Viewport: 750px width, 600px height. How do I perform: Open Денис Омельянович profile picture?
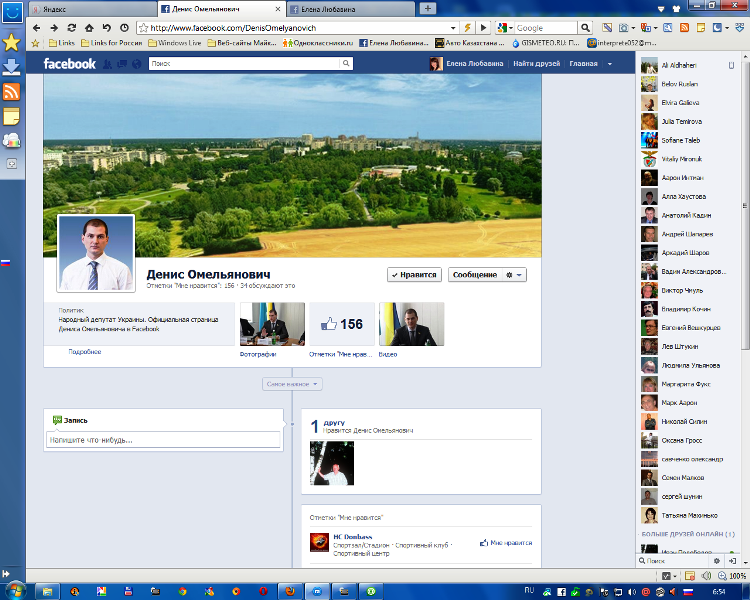tap(96, 253)
